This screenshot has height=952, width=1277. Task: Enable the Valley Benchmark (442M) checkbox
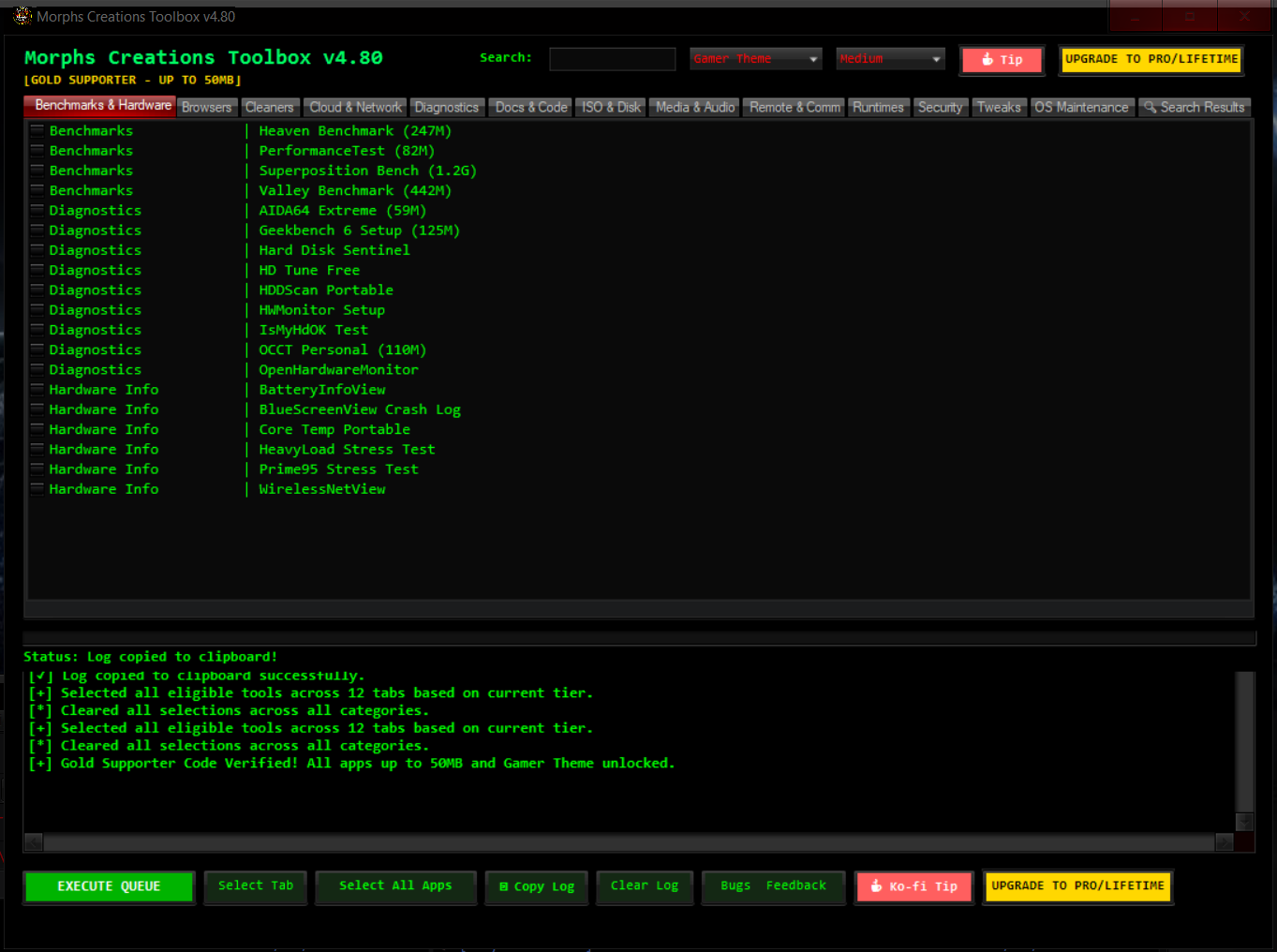coord(37,190)
